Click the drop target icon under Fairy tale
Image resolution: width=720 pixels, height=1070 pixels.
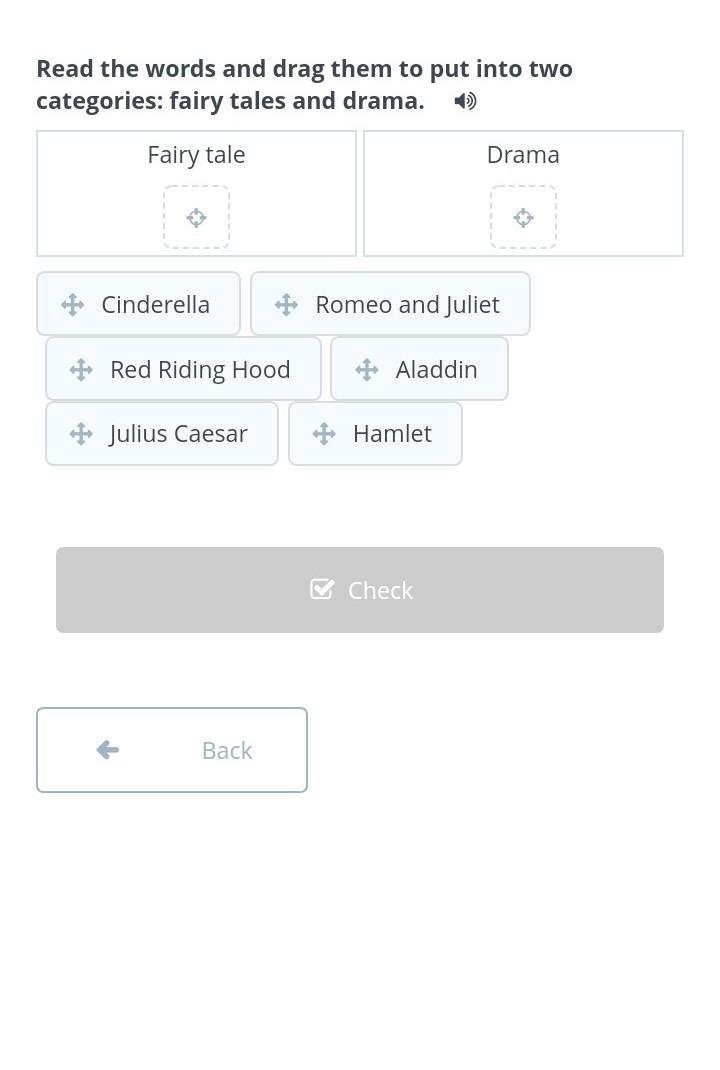coord(197,217)
